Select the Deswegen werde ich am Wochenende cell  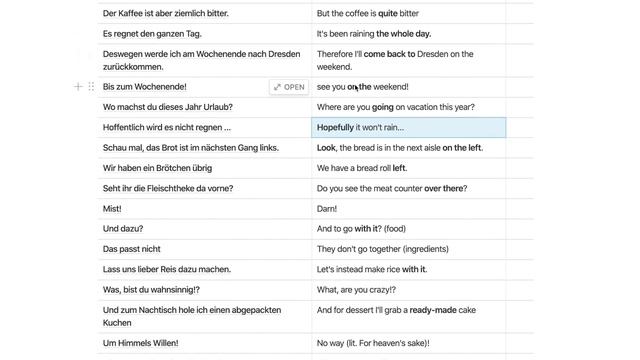click(x=204, y=60)
